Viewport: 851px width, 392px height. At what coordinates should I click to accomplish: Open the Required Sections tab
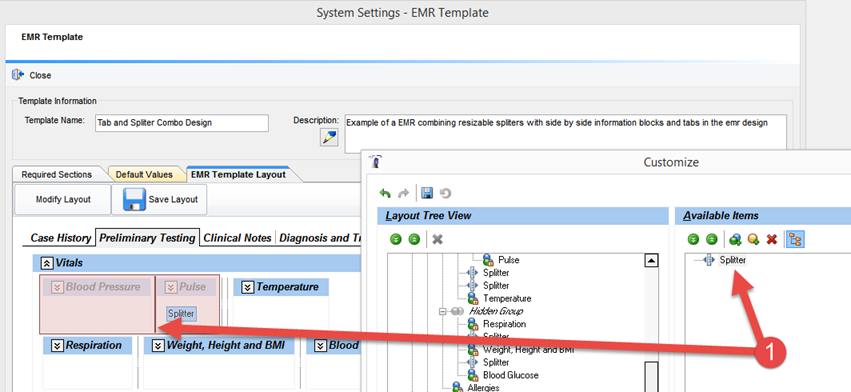click(57, 174)
